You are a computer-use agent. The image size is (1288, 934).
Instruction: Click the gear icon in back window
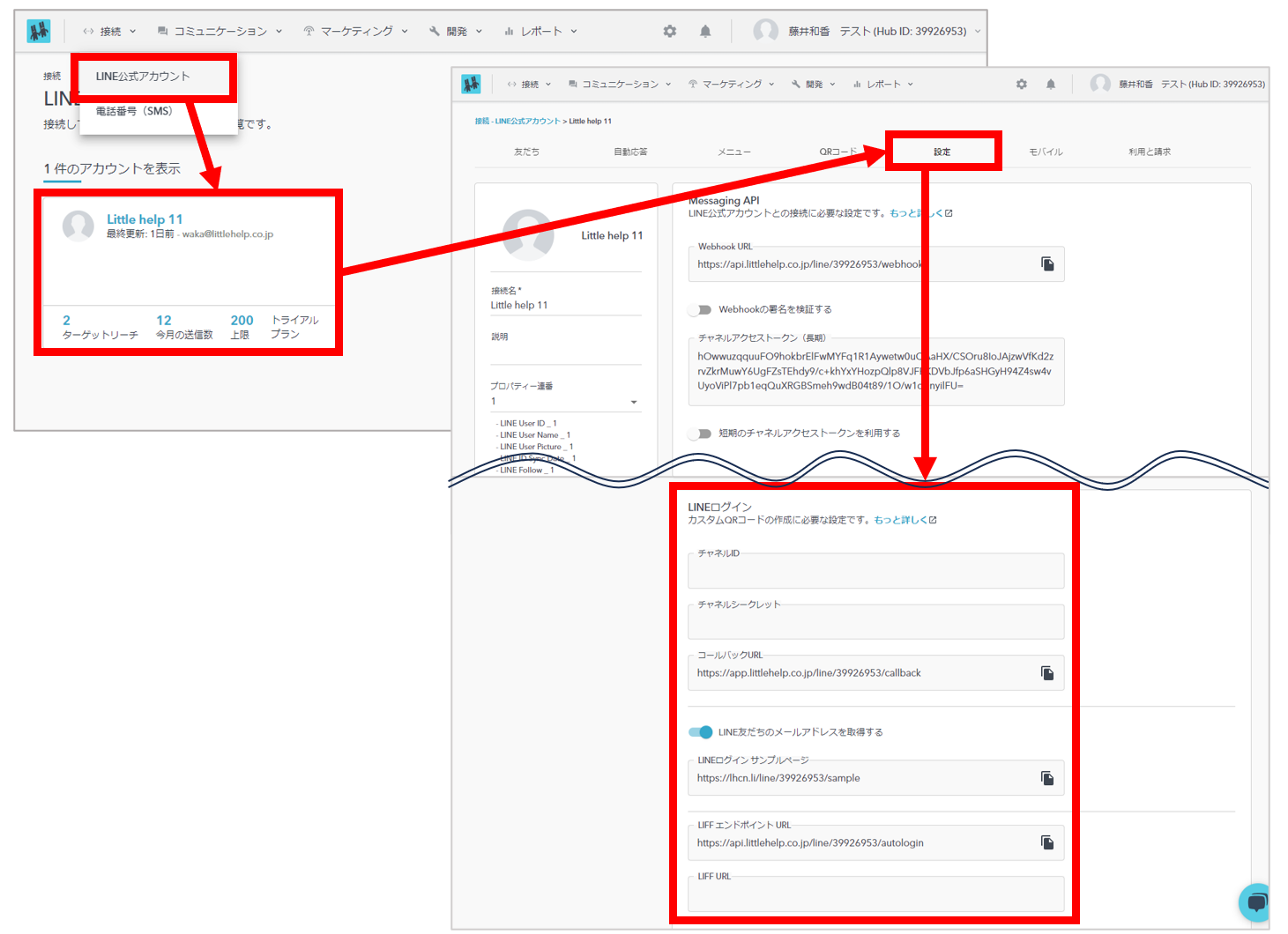tap(670, 32)
